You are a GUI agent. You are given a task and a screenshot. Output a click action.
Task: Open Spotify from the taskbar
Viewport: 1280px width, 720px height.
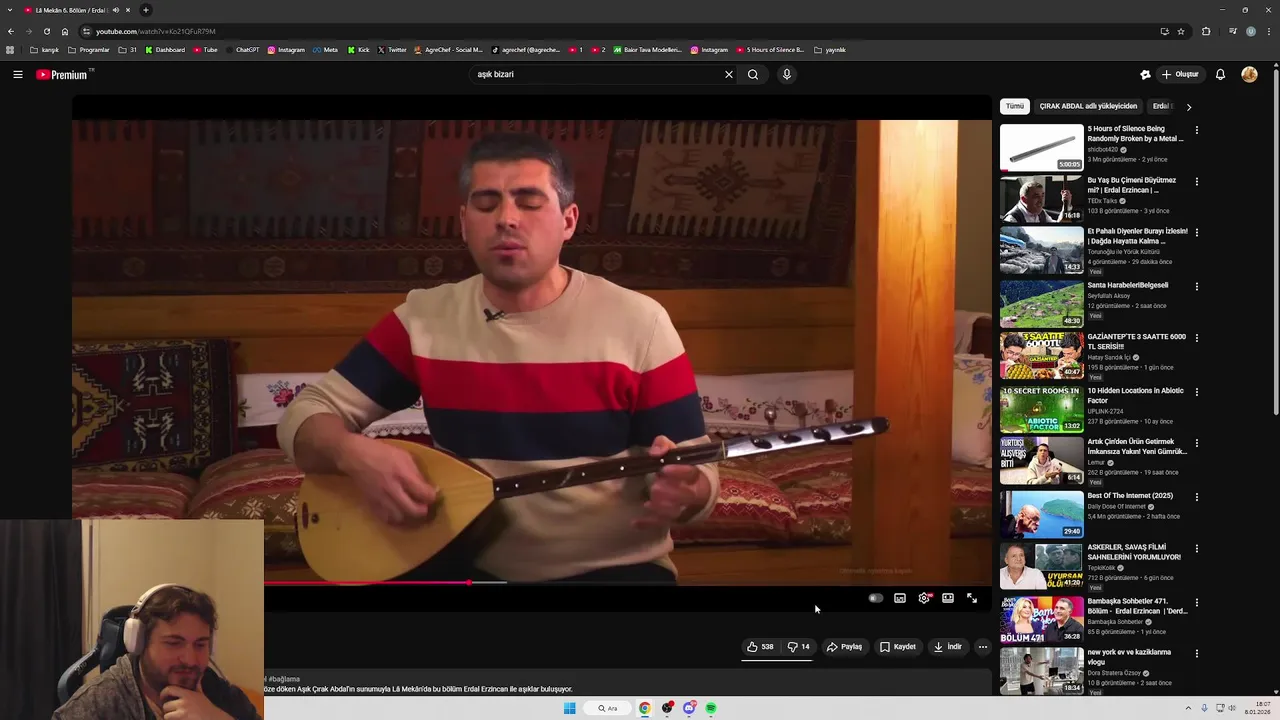tap(711, 708)
